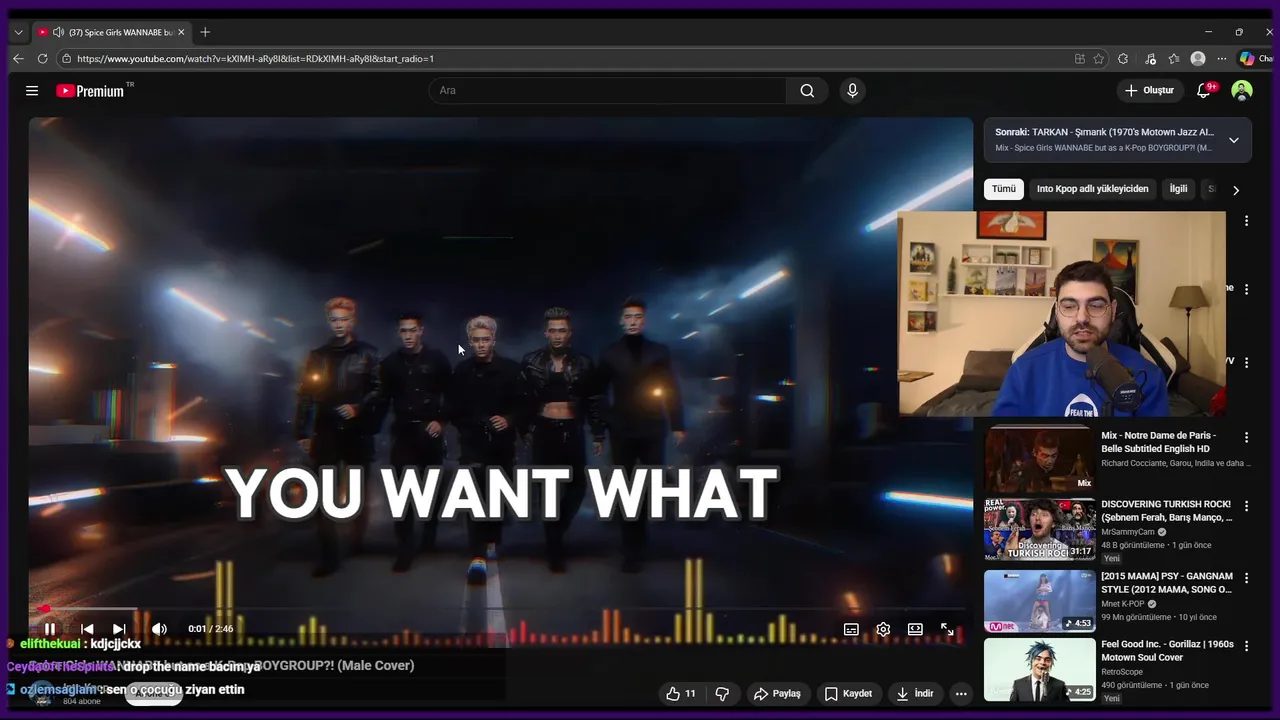Image resolution: width=1280 pixels, height=720 pixels.
Task: Open options for Discovering Turkish Rock video
Action: (1246, 506)
